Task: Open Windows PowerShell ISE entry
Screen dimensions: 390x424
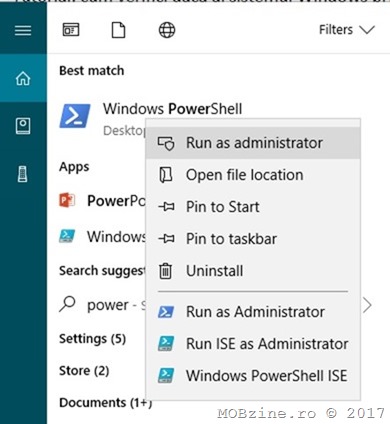Action: click(x=253, y=376)
